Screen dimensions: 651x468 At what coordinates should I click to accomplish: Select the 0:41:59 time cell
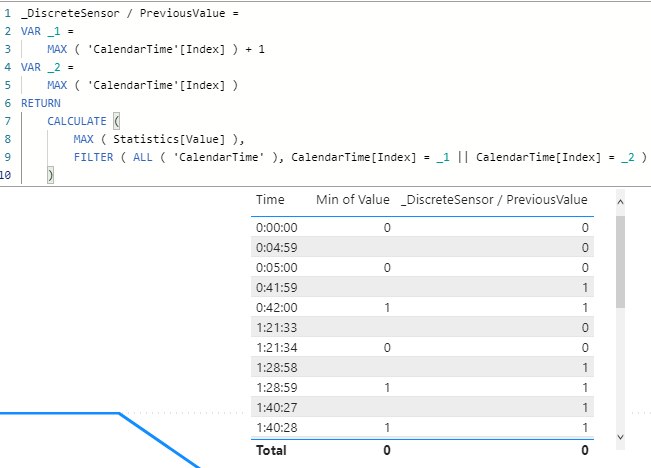[x=277, y=287]
